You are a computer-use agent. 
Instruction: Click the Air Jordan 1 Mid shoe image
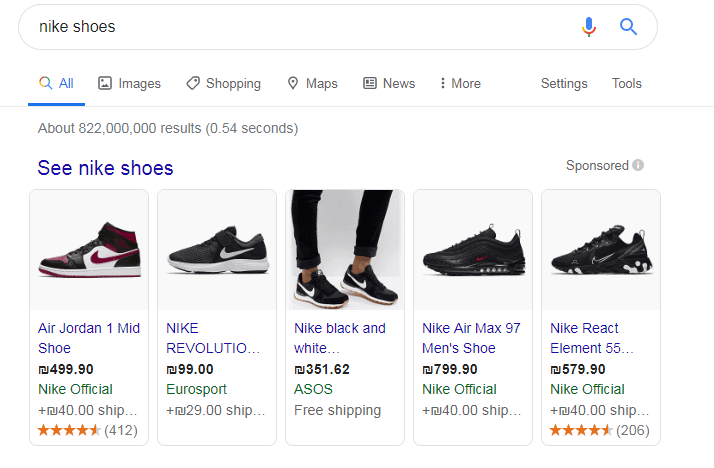[x=89, y=250]
